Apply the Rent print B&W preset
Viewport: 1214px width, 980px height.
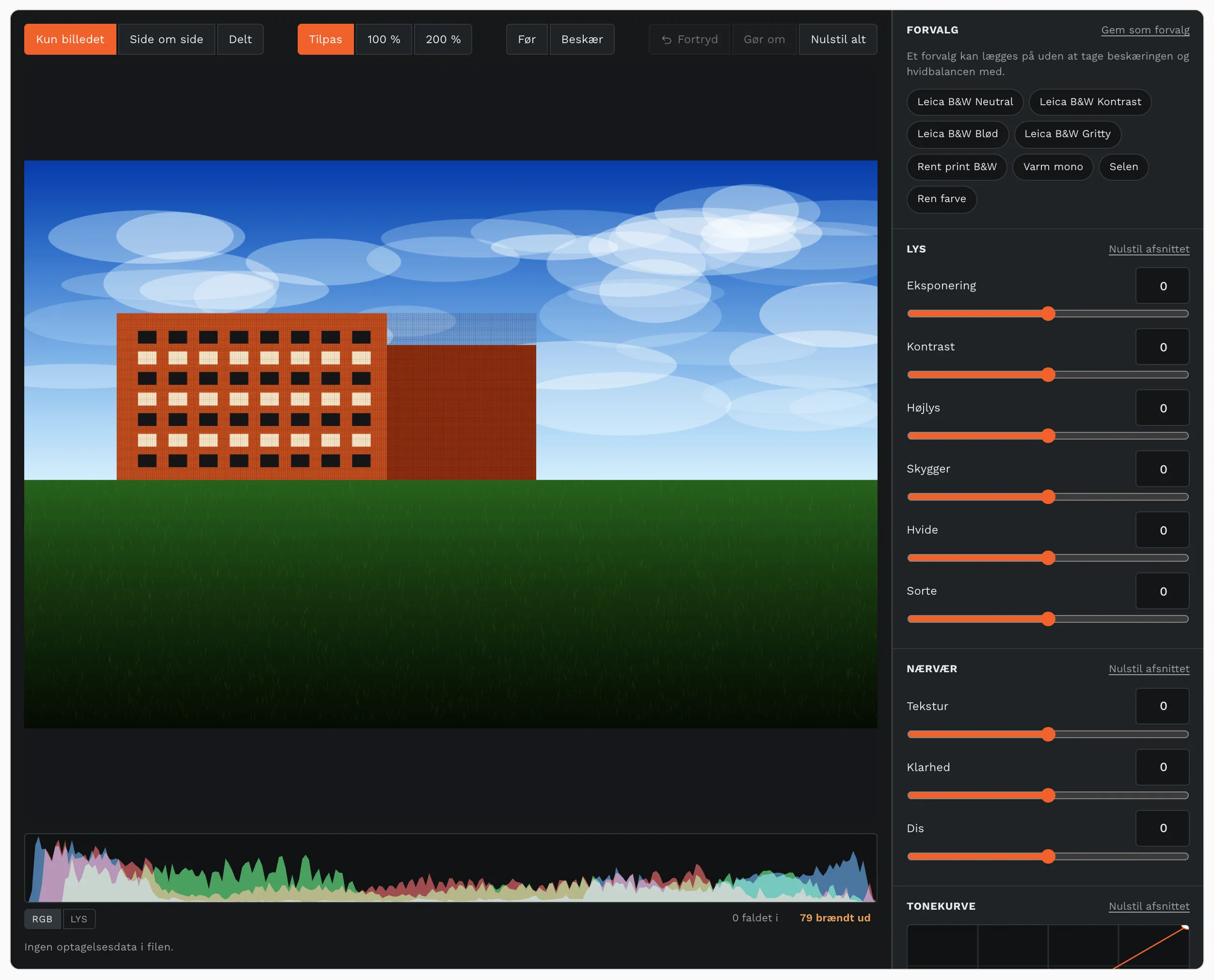point(957,167)
